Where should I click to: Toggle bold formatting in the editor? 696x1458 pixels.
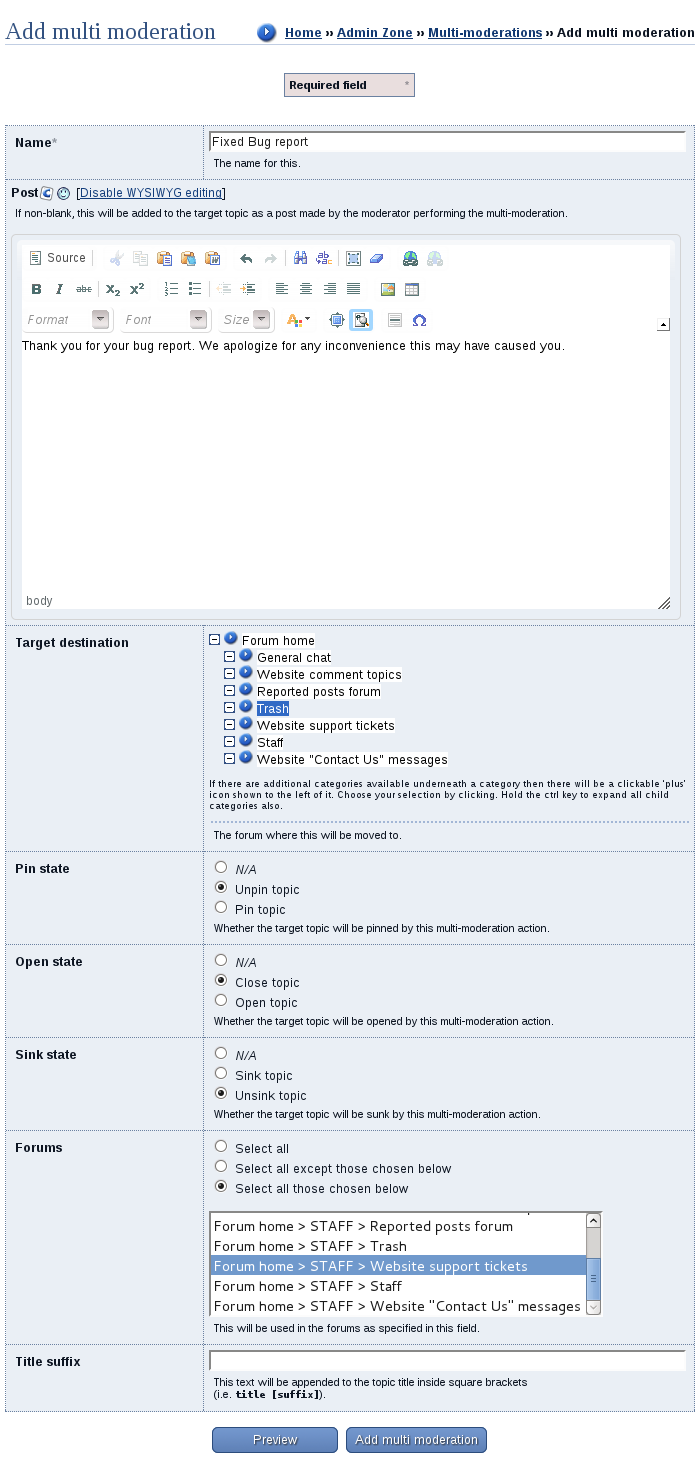[x=37, y=289]
